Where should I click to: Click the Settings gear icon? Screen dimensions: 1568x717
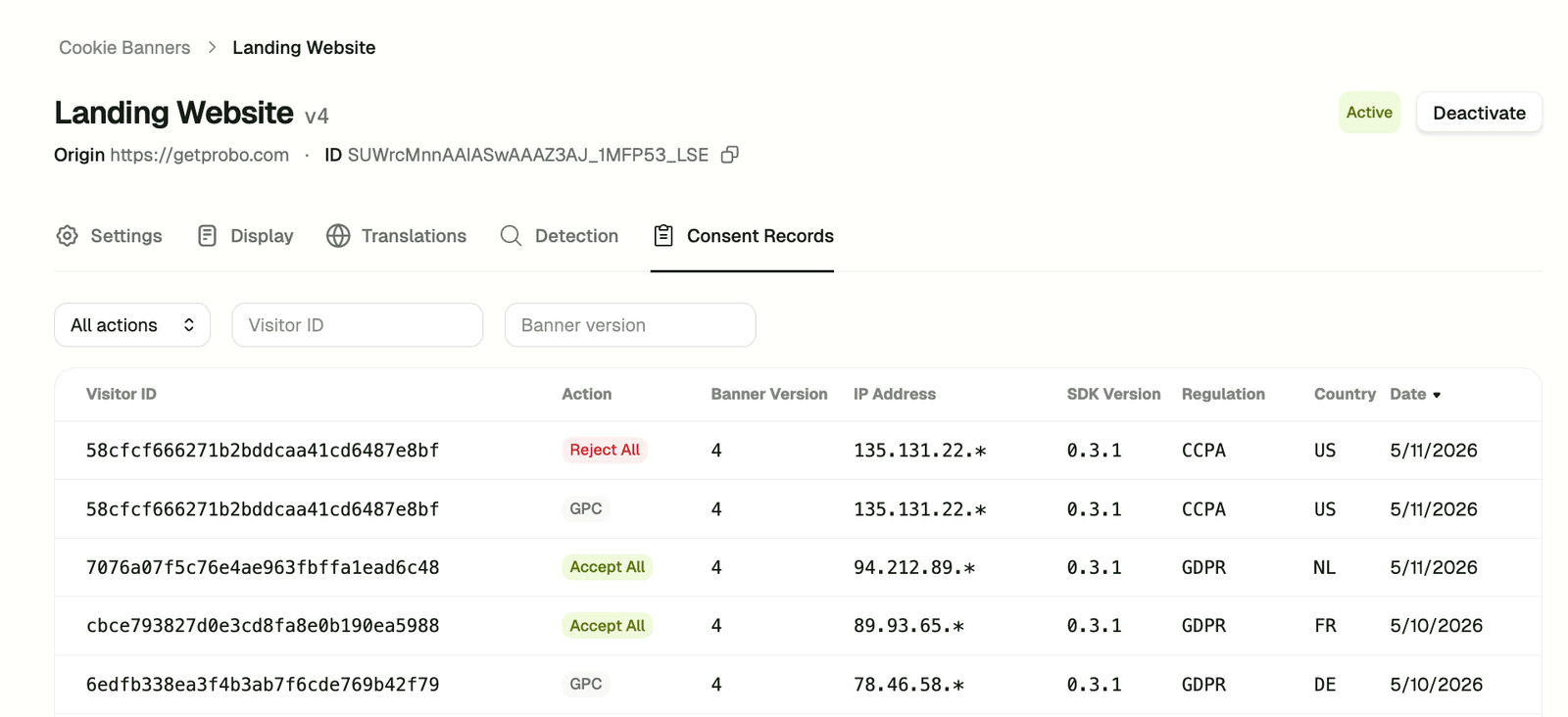pos(67,236)
